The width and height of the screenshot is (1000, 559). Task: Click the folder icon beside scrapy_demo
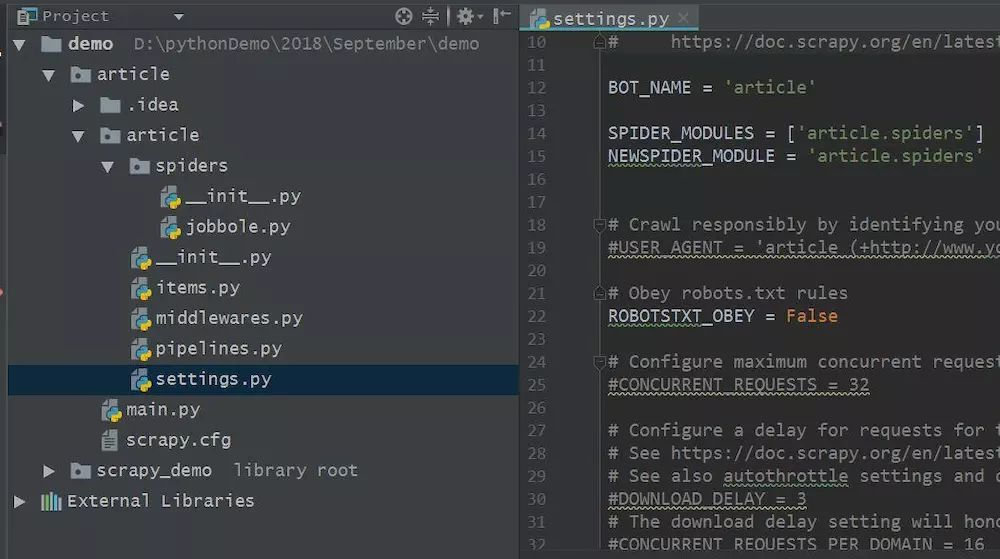tap(80, 471)
